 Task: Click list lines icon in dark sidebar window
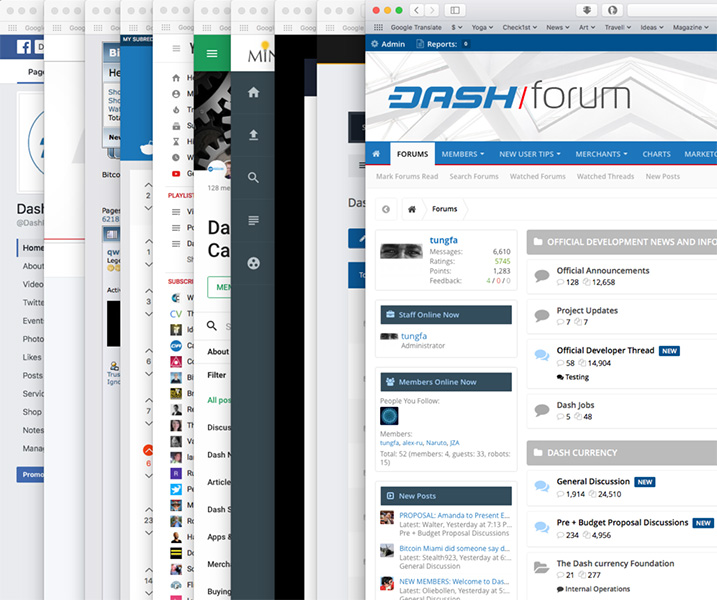[x=253, y=220]
